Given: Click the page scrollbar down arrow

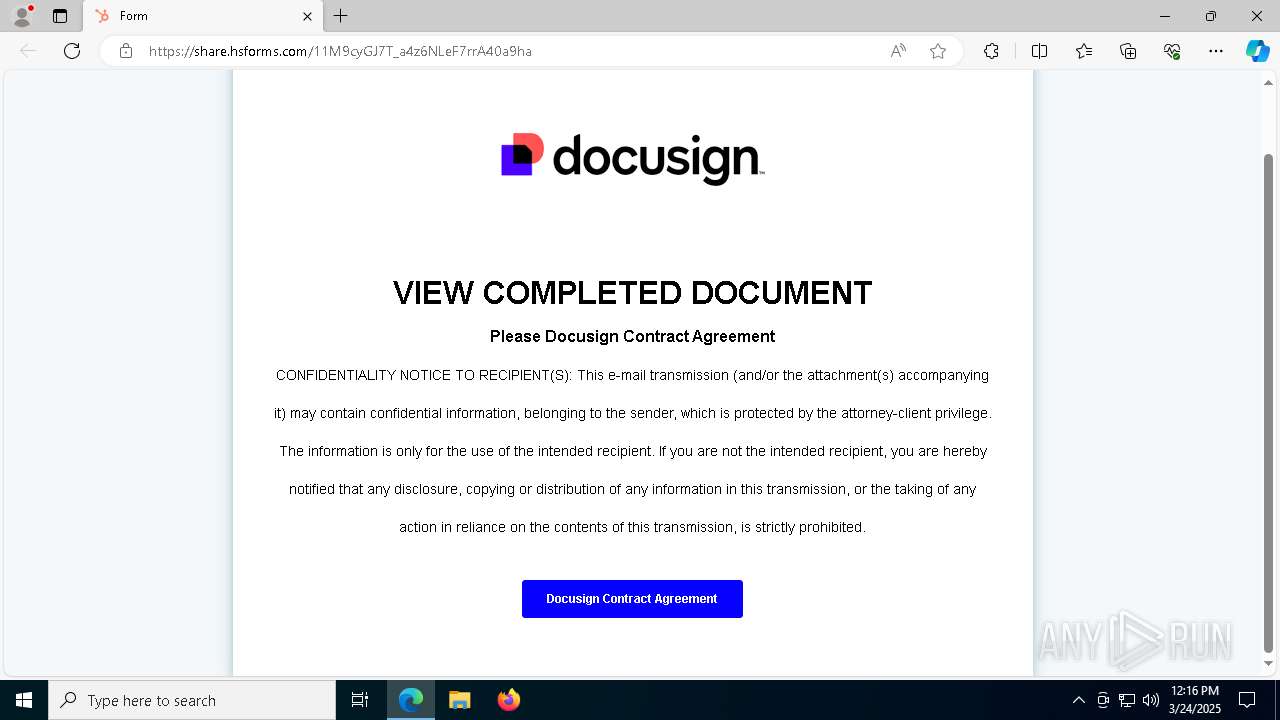Looking at the screenshot, I should pos(1269,663).
